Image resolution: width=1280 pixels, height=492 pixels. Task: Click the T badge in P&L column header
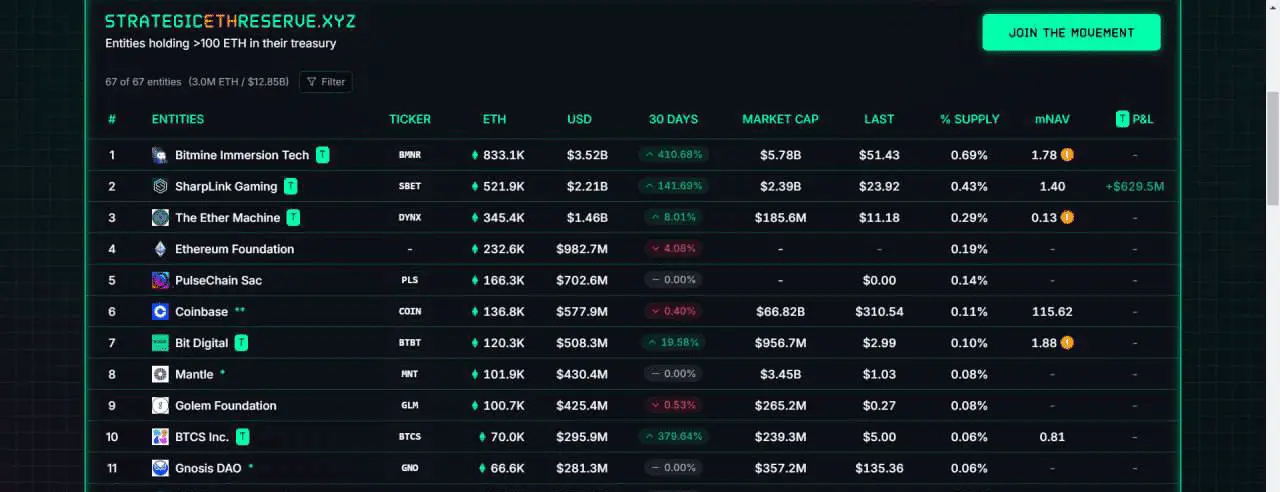1122,119
